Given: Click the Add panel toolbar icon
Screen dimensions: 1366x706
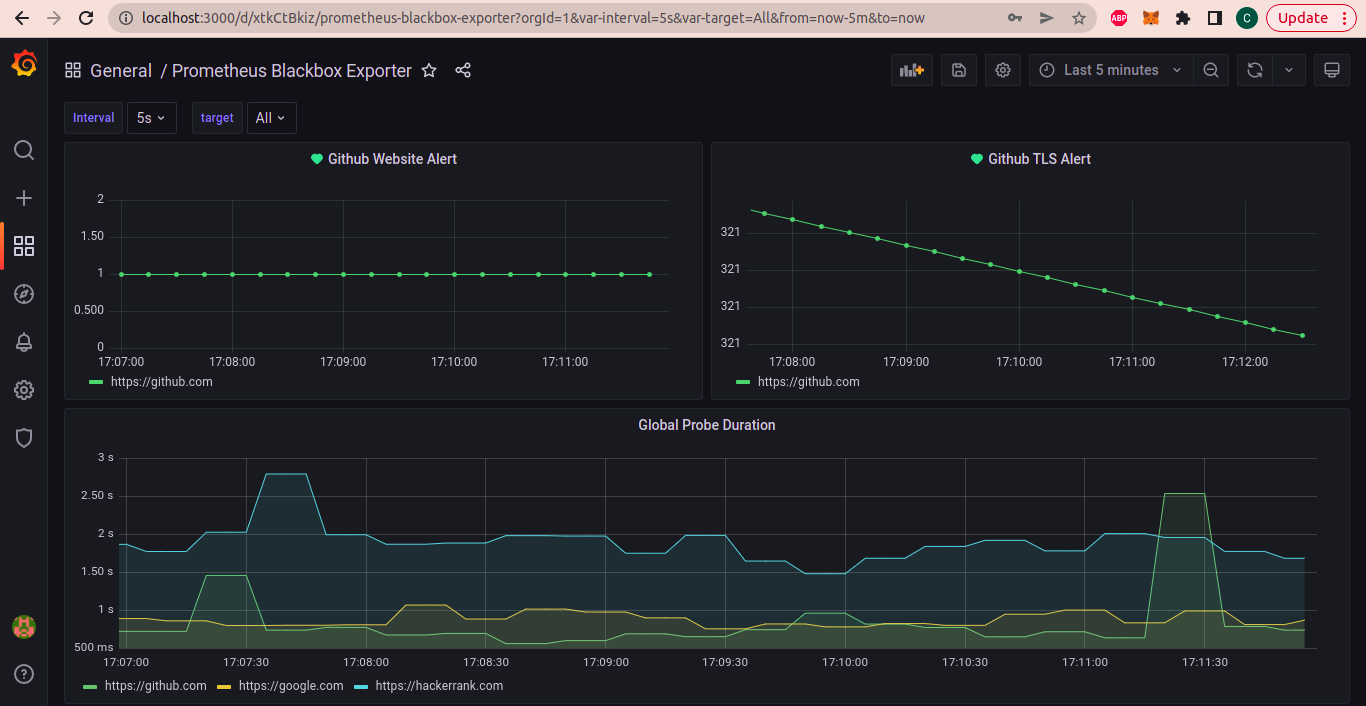Looking at the screenshot, I should [912, 70].
